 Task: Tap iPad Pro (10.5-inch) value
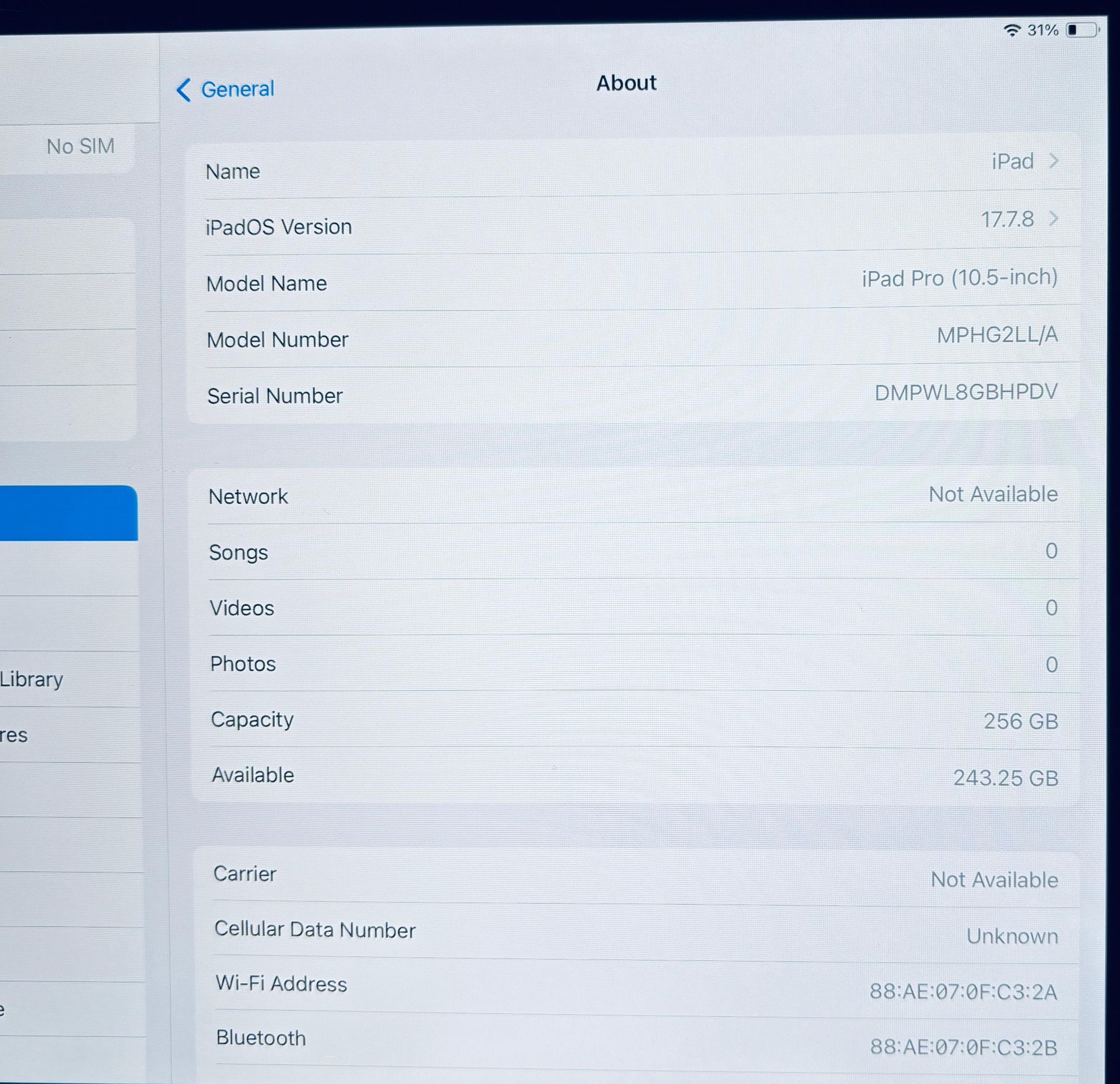point(960,278)
